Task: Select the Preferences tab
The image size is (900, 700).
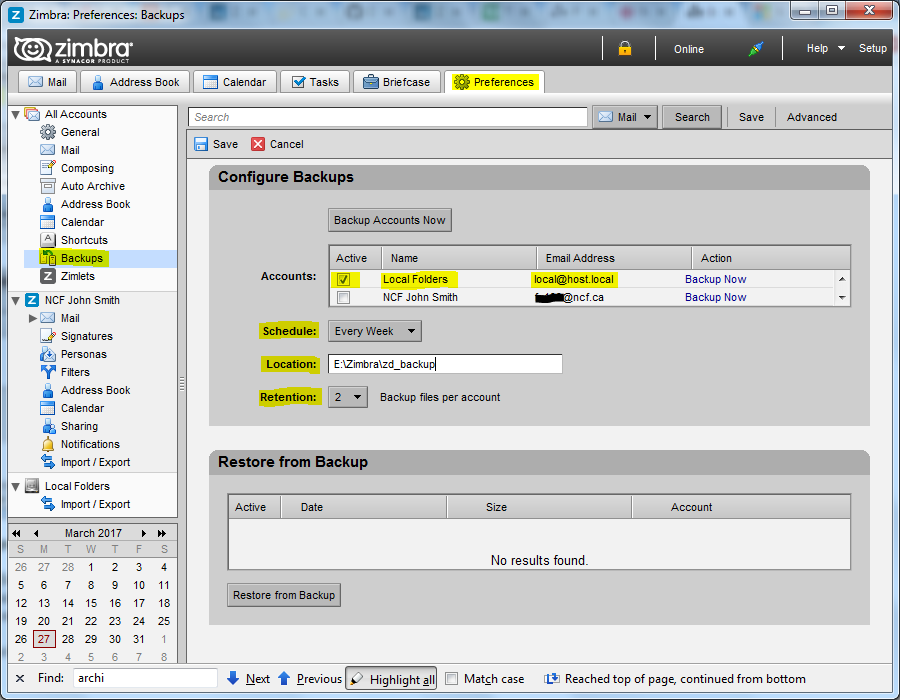Action: click(494, 82)
